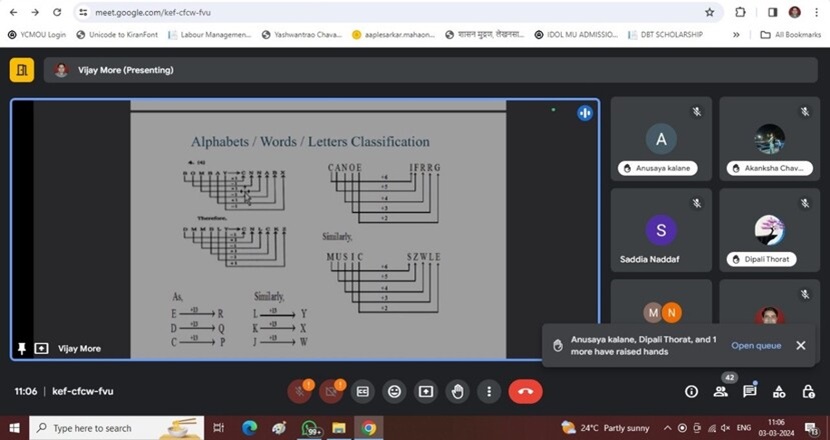Open Unicode to KiranFont bookmark
Screen dimensions: 830x440
point(117,34)
